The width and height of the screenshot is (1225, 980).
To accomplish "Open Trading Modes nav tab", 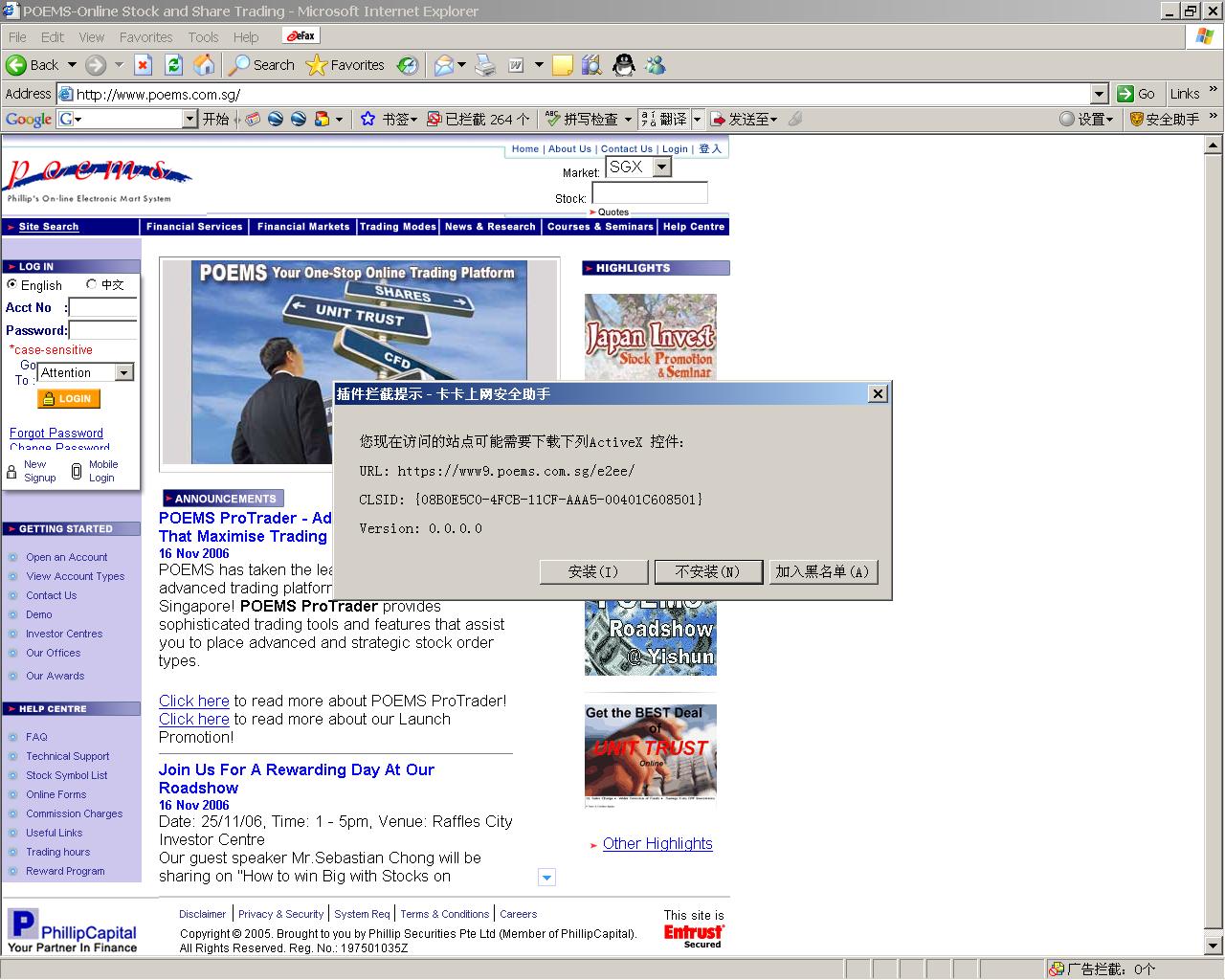I will [x=398, y=227].
